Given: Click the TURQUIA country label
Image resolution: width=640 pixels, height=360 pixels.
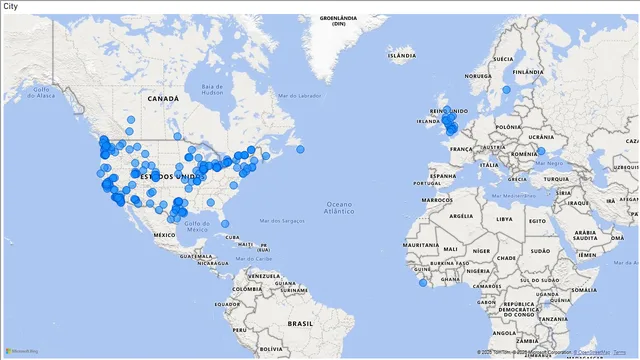Looking at the screenshot, I should [x=556, y=179].
